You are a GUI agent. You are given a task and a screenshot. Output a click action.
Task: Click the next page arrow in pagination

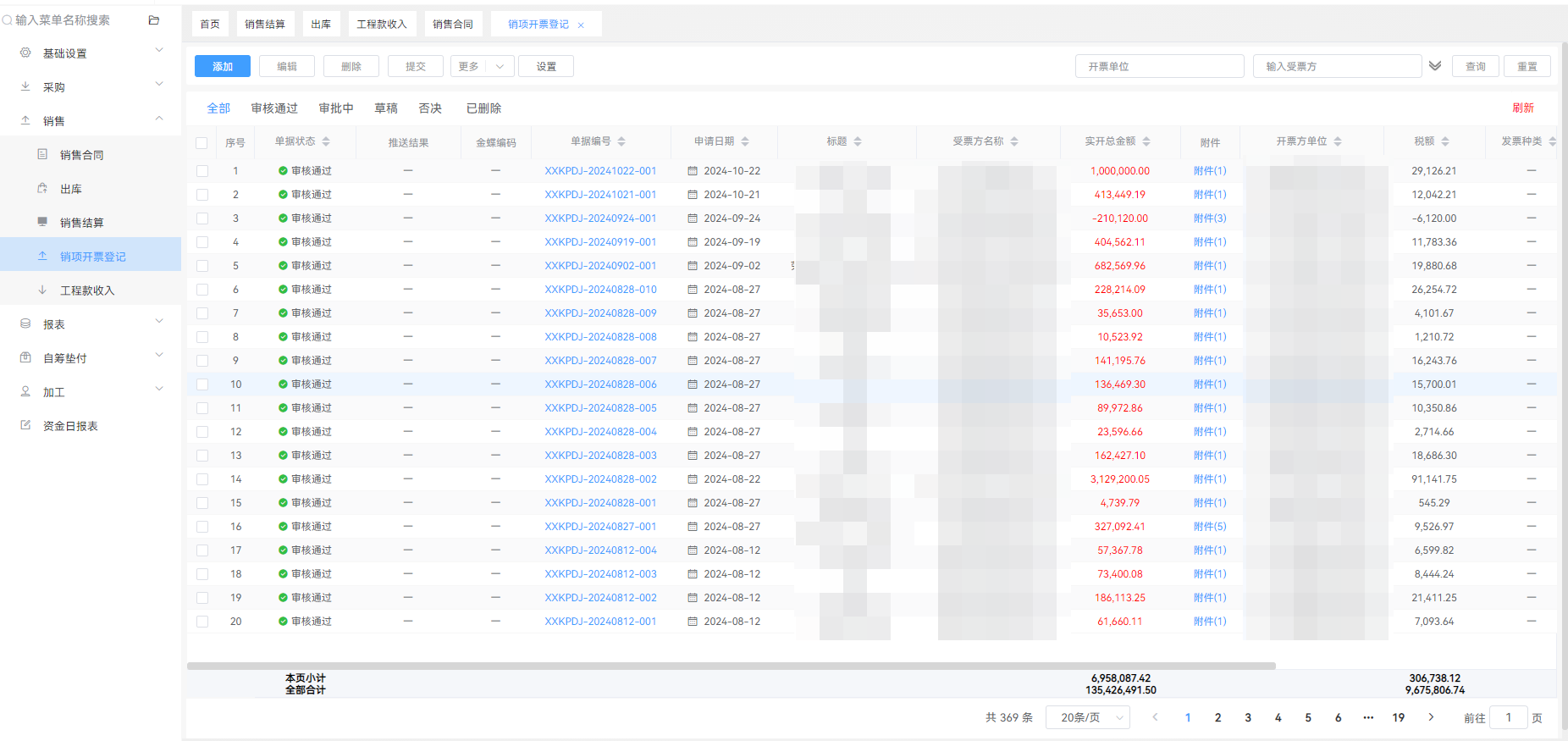pyautogui.click(x=1431, y=717)
